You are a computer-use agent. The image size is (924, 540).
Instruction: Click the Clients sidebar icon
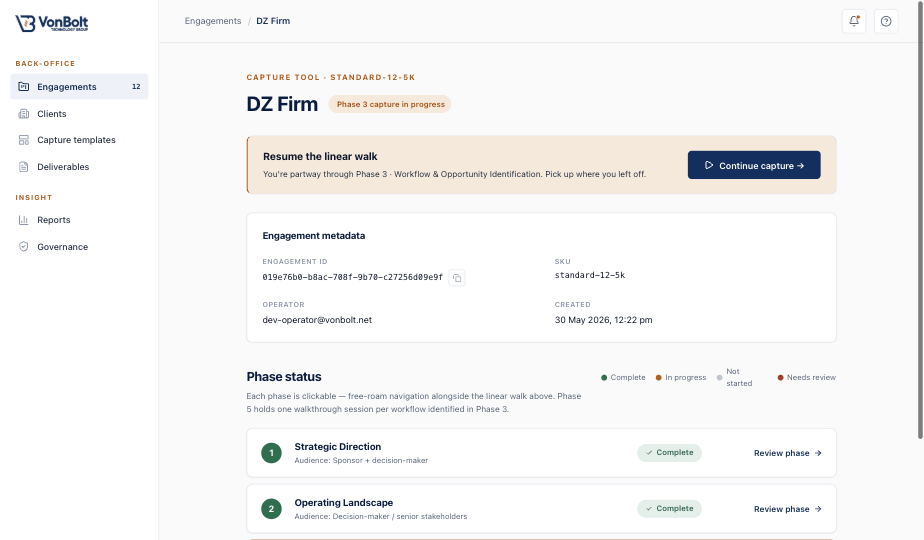24,114
